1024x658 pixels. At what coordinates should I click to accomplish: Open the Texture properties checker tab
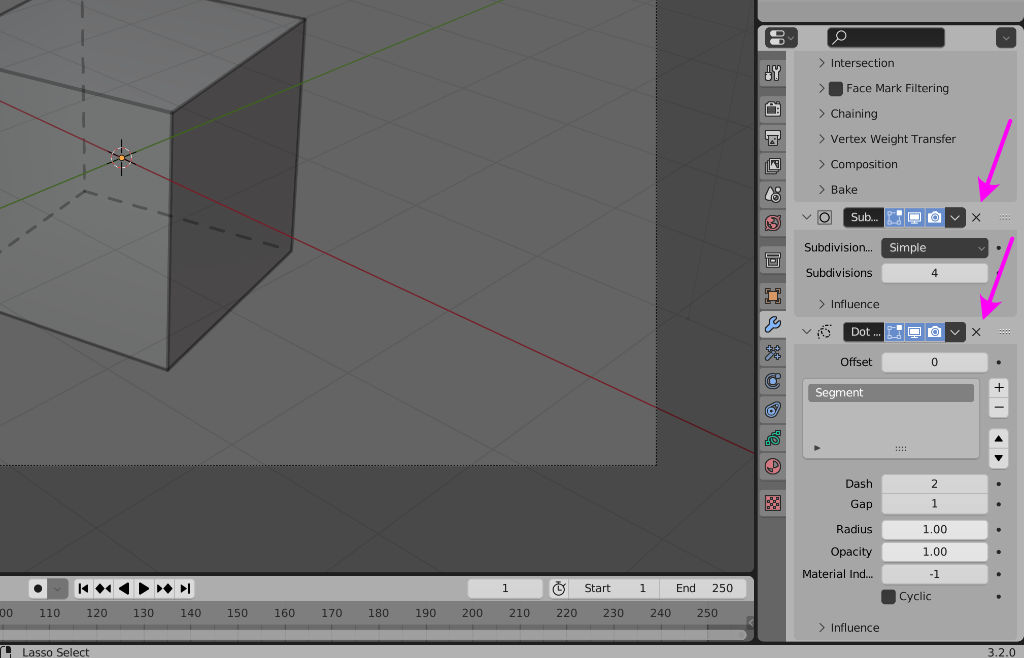click(772, 503)
